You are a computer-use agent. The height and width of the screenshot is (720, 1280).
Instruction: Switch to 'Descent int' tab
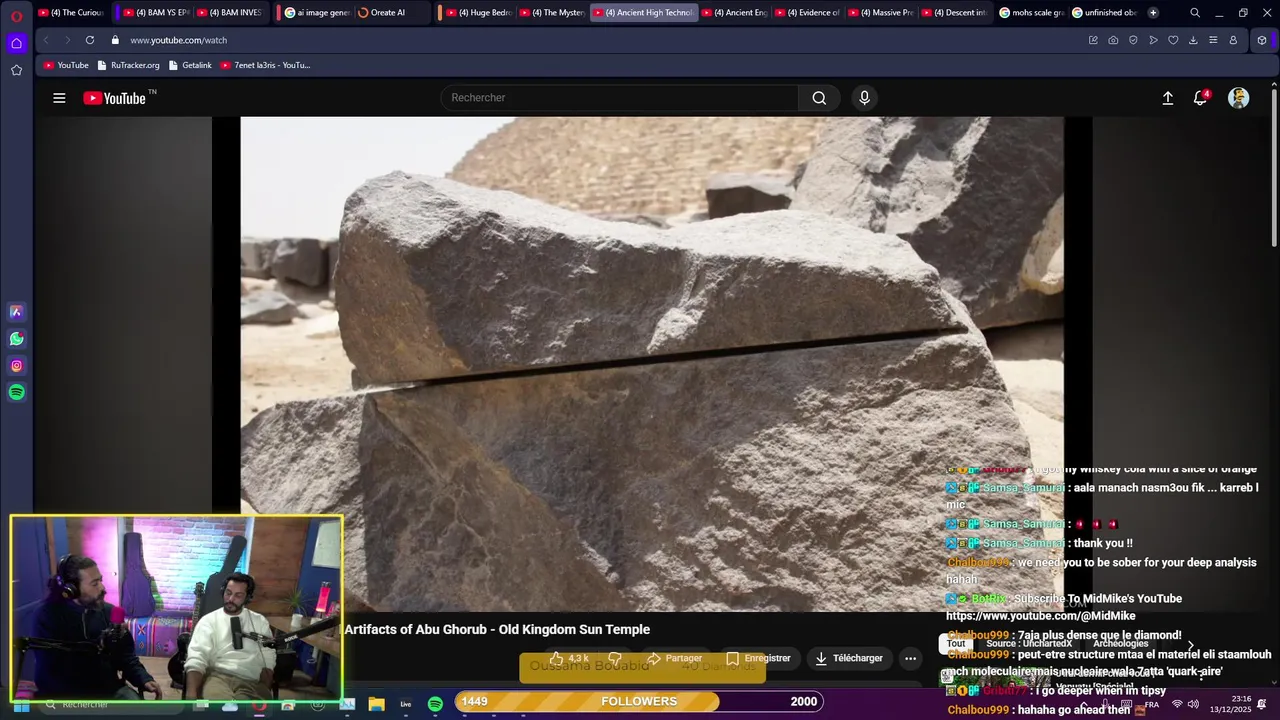coord(953,13)
